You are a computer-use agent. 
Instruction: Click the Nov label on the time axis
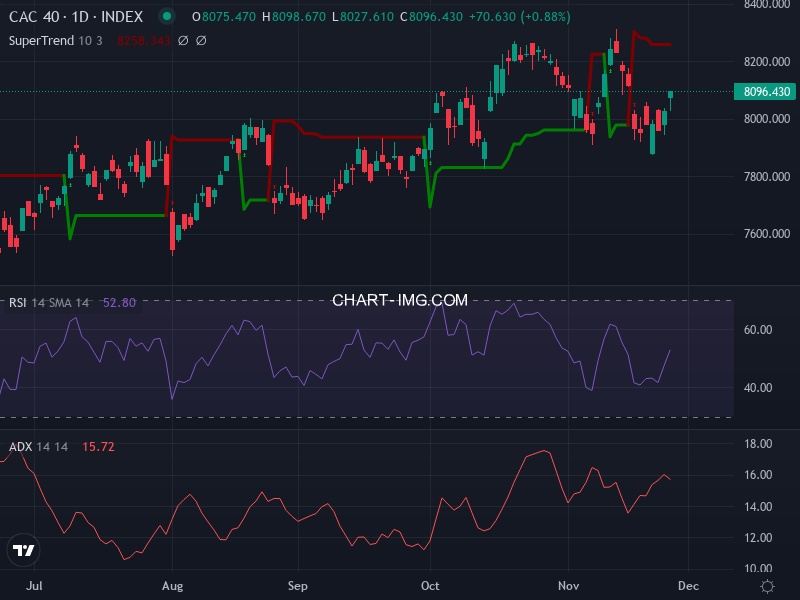(x=568, y=585)
